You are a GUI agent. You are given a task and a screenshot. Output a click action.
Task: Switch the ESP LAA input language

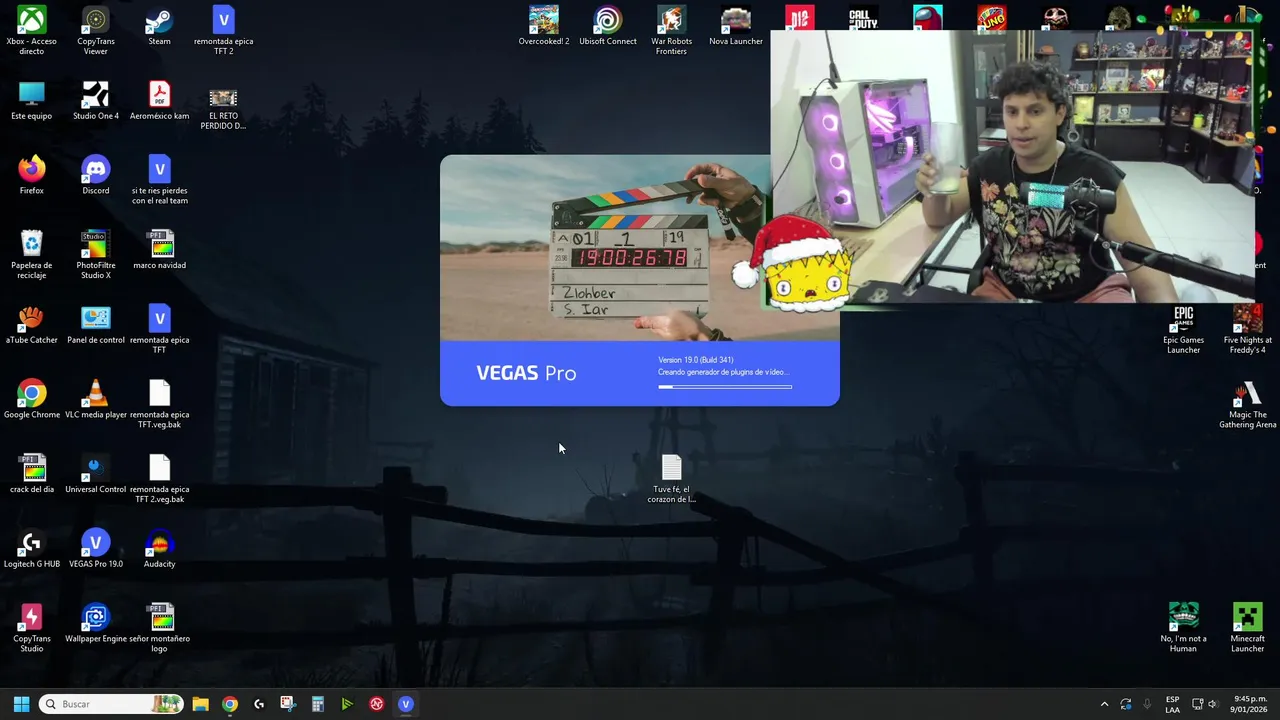tap(1172, 704)
